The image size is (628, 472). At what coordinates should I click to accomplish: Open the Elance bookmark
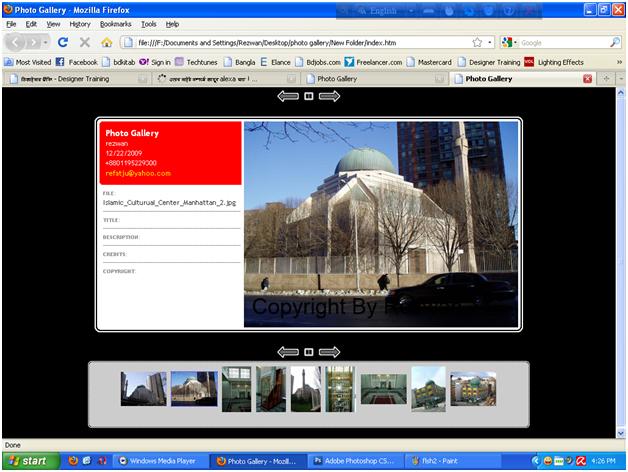click(276, 62)
